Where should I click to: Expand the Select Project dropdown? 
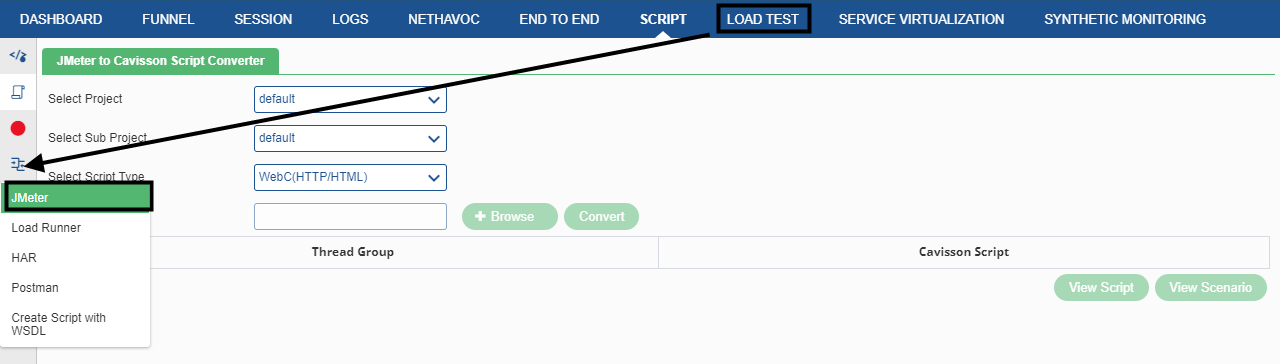(350, 99)
